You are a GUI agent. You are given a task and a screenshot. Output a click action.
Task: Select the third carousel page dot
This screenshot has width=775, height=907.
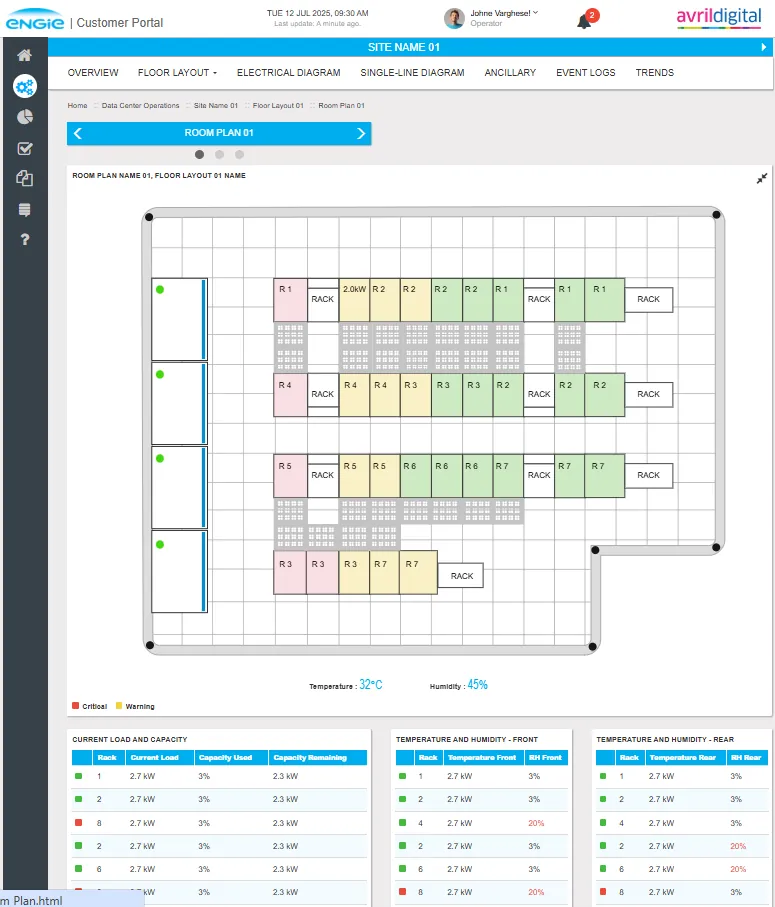[x=239, y=154]
